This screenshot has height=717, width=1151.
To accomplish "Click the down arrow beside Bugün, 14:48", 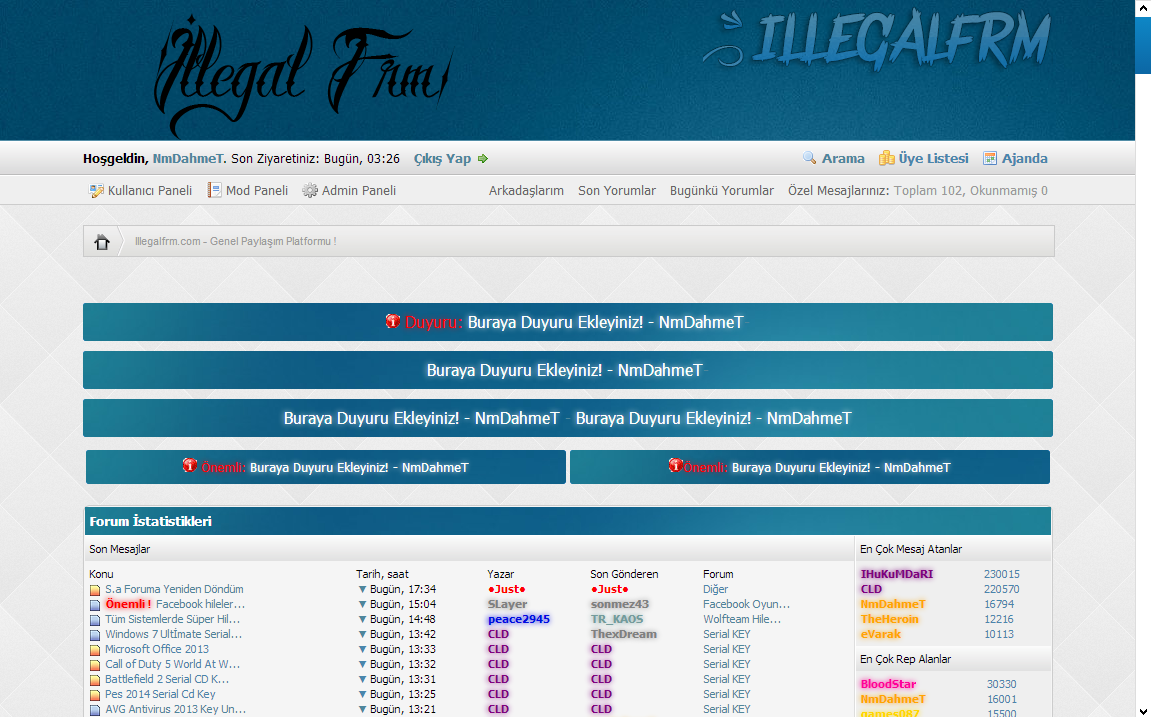I will click(x=362, y=620).
